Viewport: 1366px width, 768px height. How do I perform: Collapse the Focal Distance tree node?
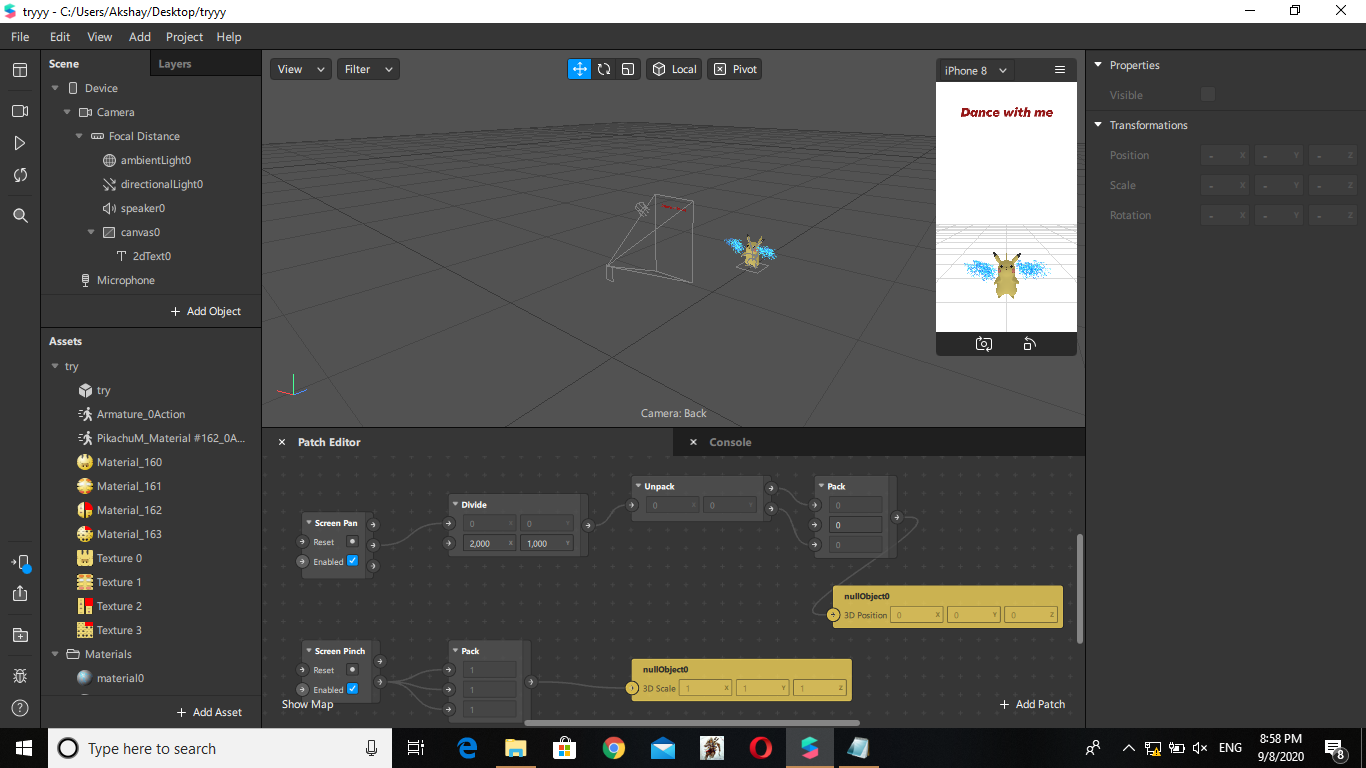(x=79, y=136)
